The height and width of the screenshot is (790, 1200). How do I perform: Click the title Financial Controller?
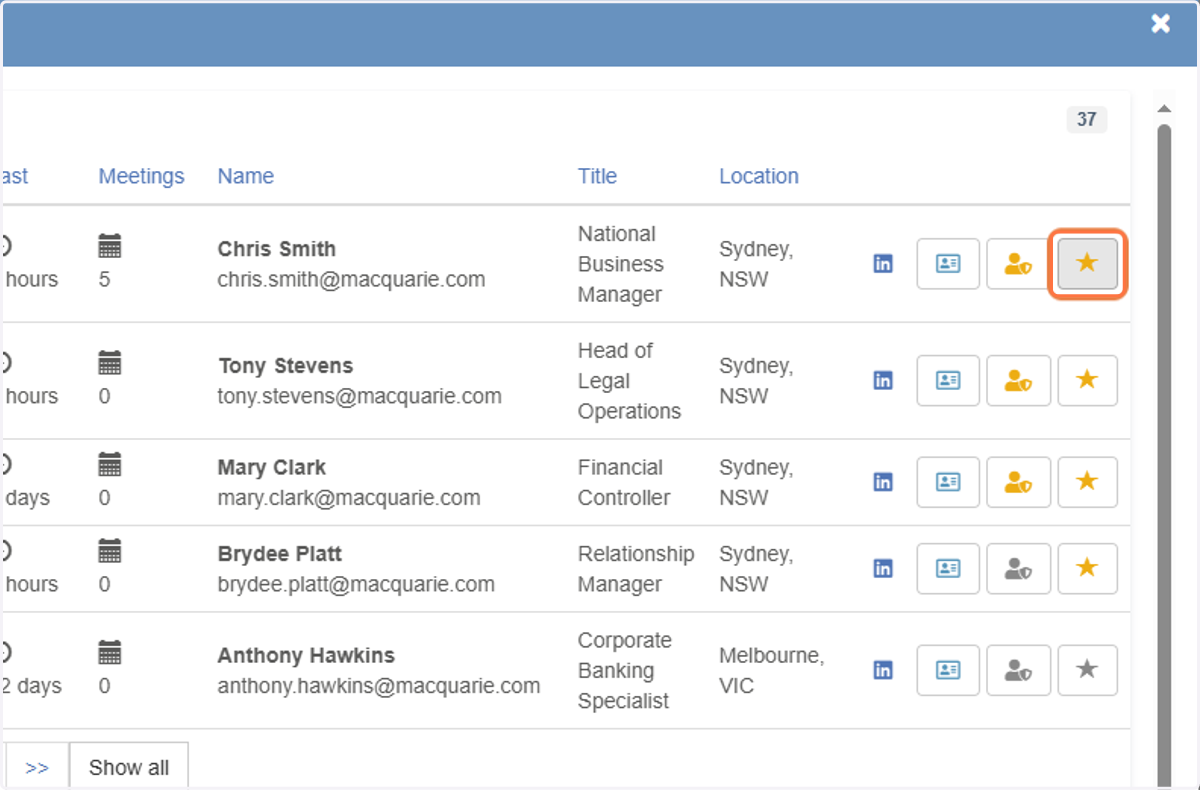[624, 482]
